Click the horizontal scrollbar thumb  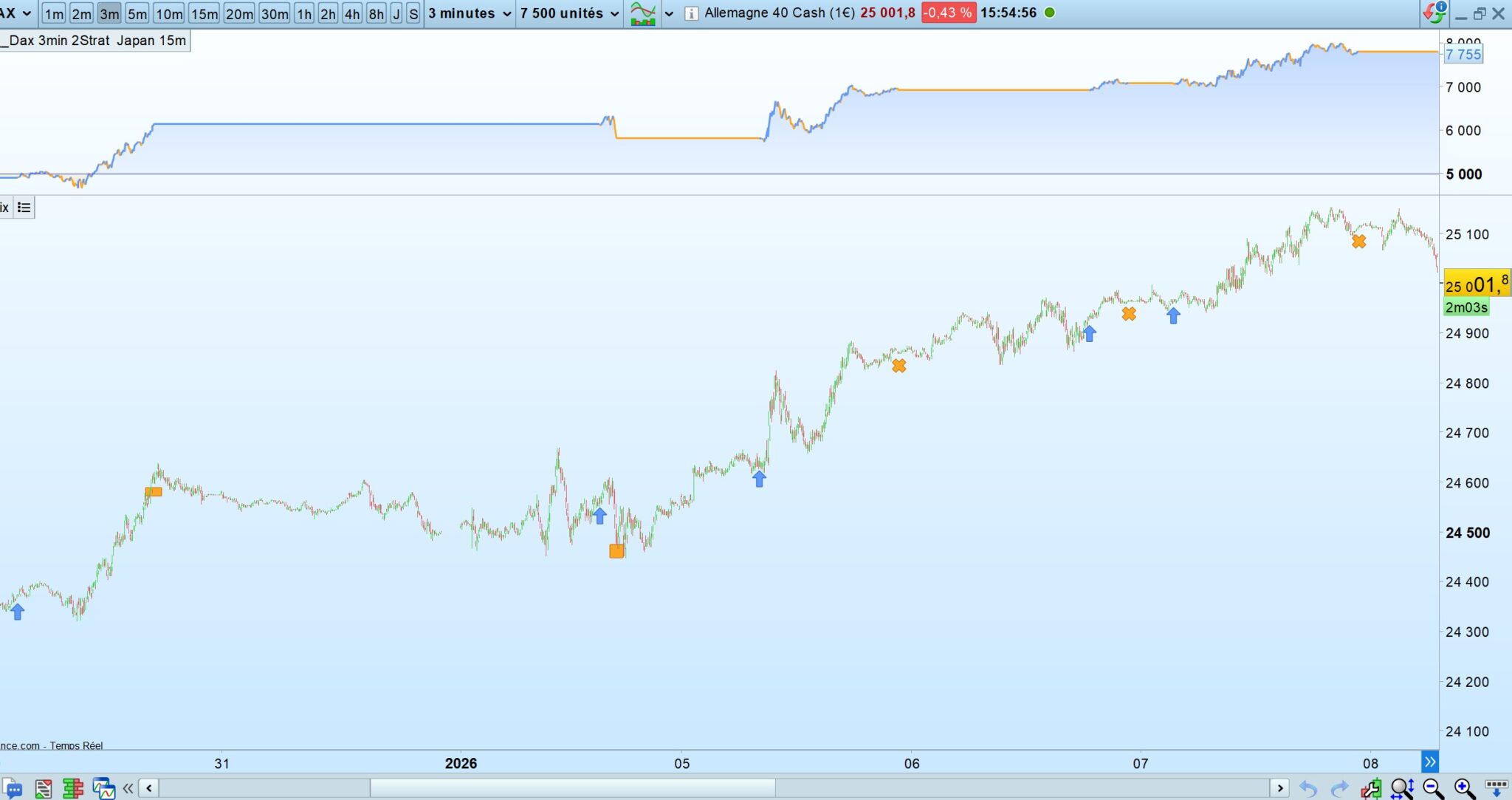click(x=572, y=788)
